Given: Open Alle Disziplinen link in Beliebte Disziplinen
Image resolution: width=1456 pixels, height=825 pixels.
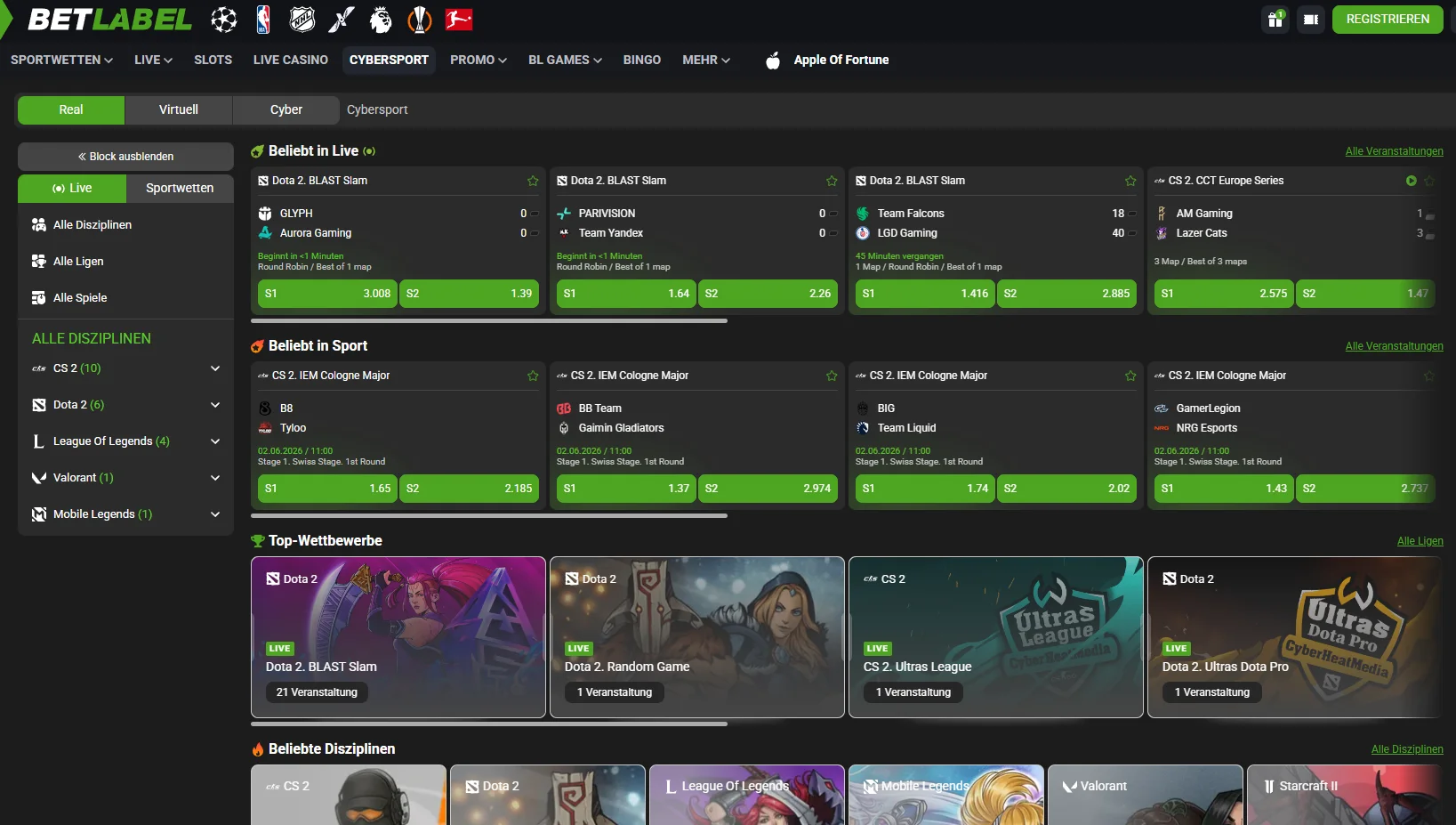Looking at the screenshot, I should click(x=1407, y=749).
